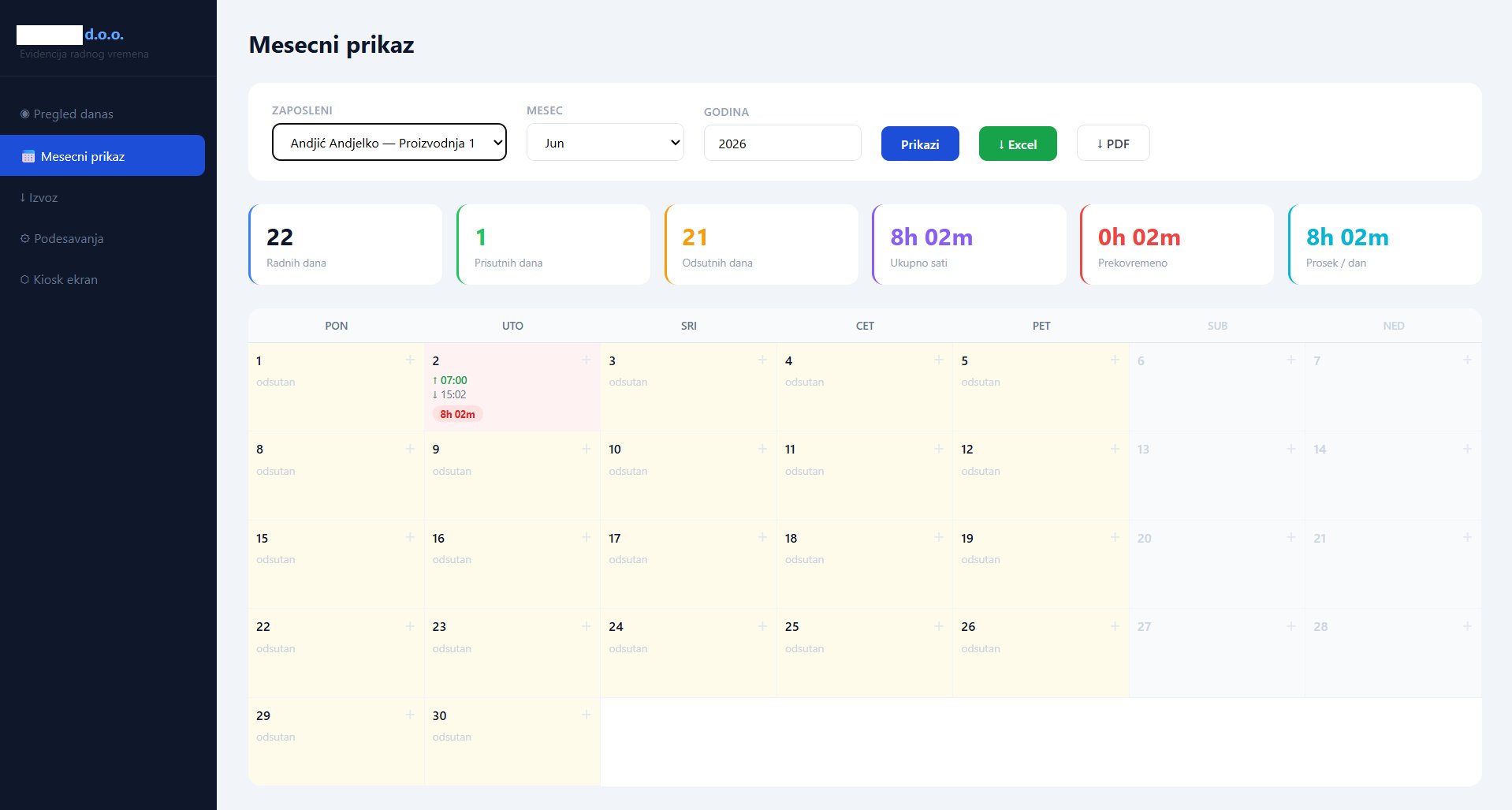Click the 15:02 departure time
Viewport: 1512px width, 810px height.
[449, 394]
